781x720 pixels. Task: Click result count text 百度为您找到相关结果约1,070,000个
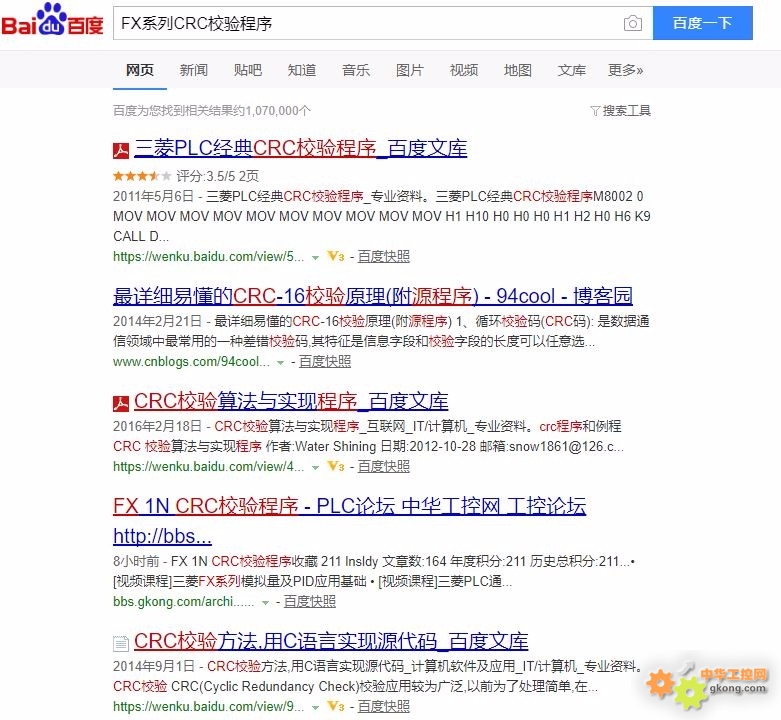(x=212, y=111)
